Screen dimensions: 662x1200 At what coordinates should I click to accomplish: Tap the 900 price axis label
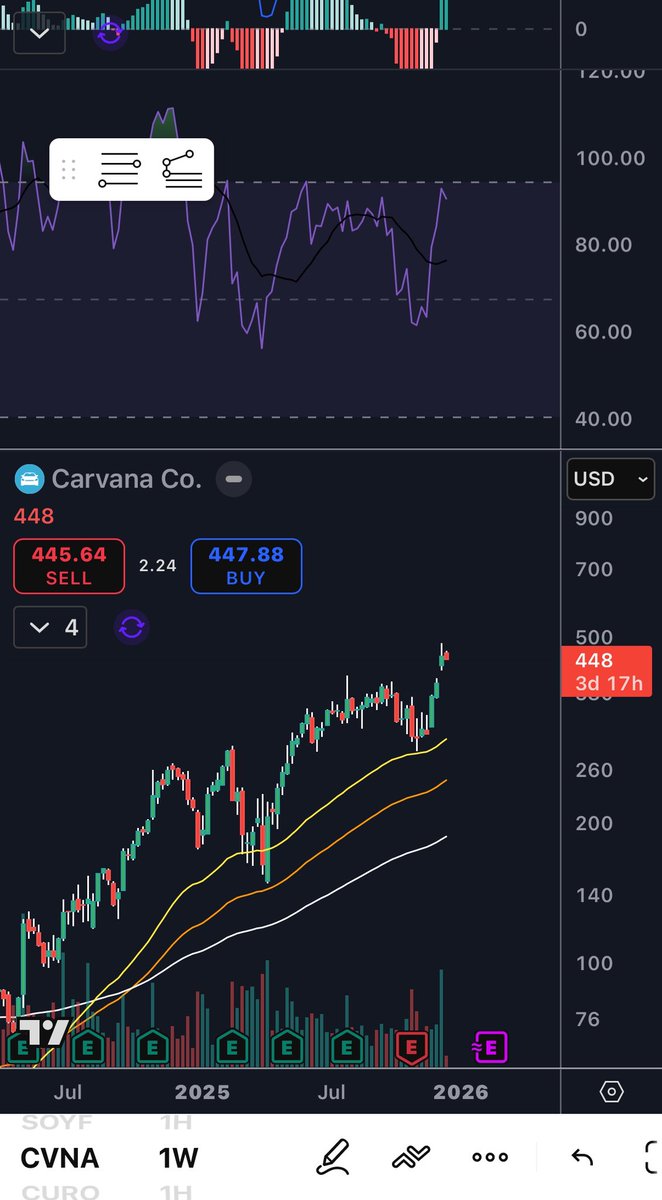594,517
